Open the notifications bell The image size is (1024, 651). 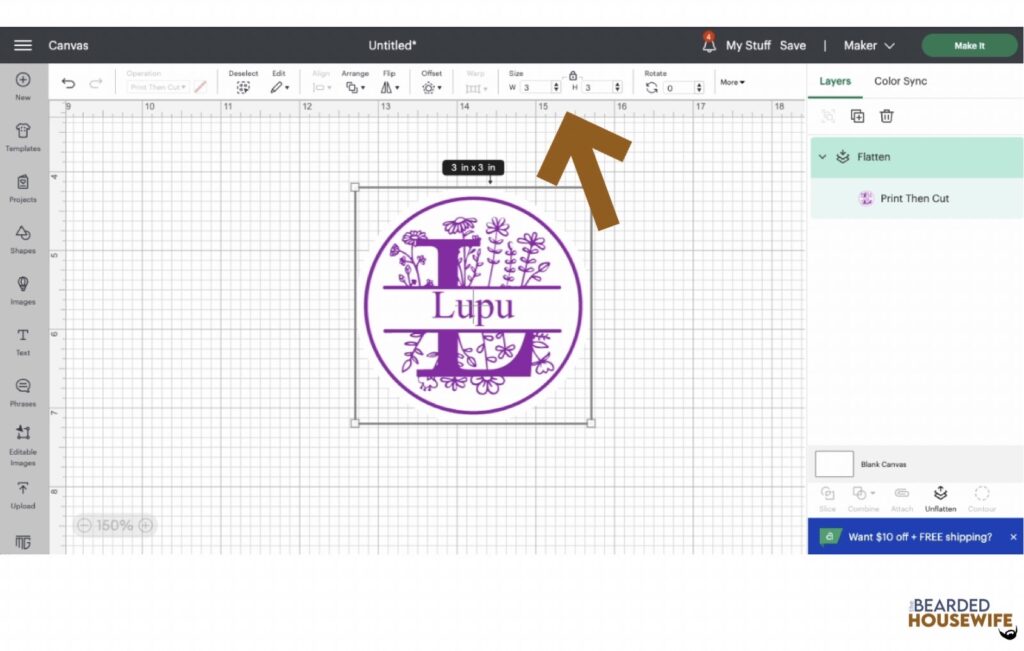click(x=708, y=45)
